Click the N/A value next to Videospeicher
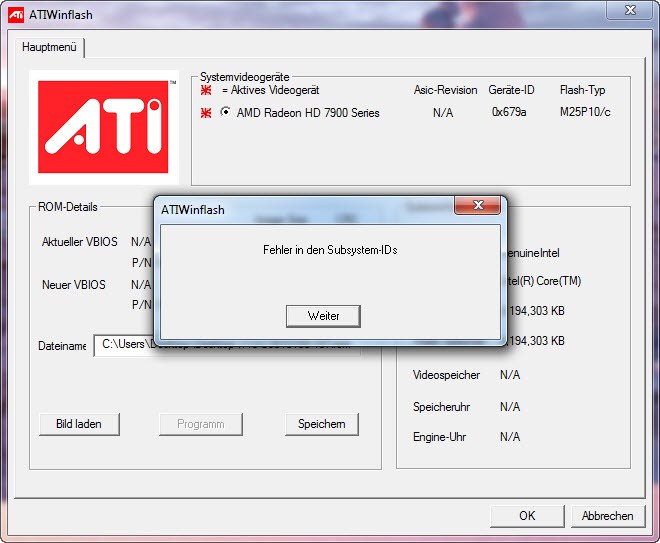The height and width of the screenshot is (543, 660). click(x=510, y=375)
